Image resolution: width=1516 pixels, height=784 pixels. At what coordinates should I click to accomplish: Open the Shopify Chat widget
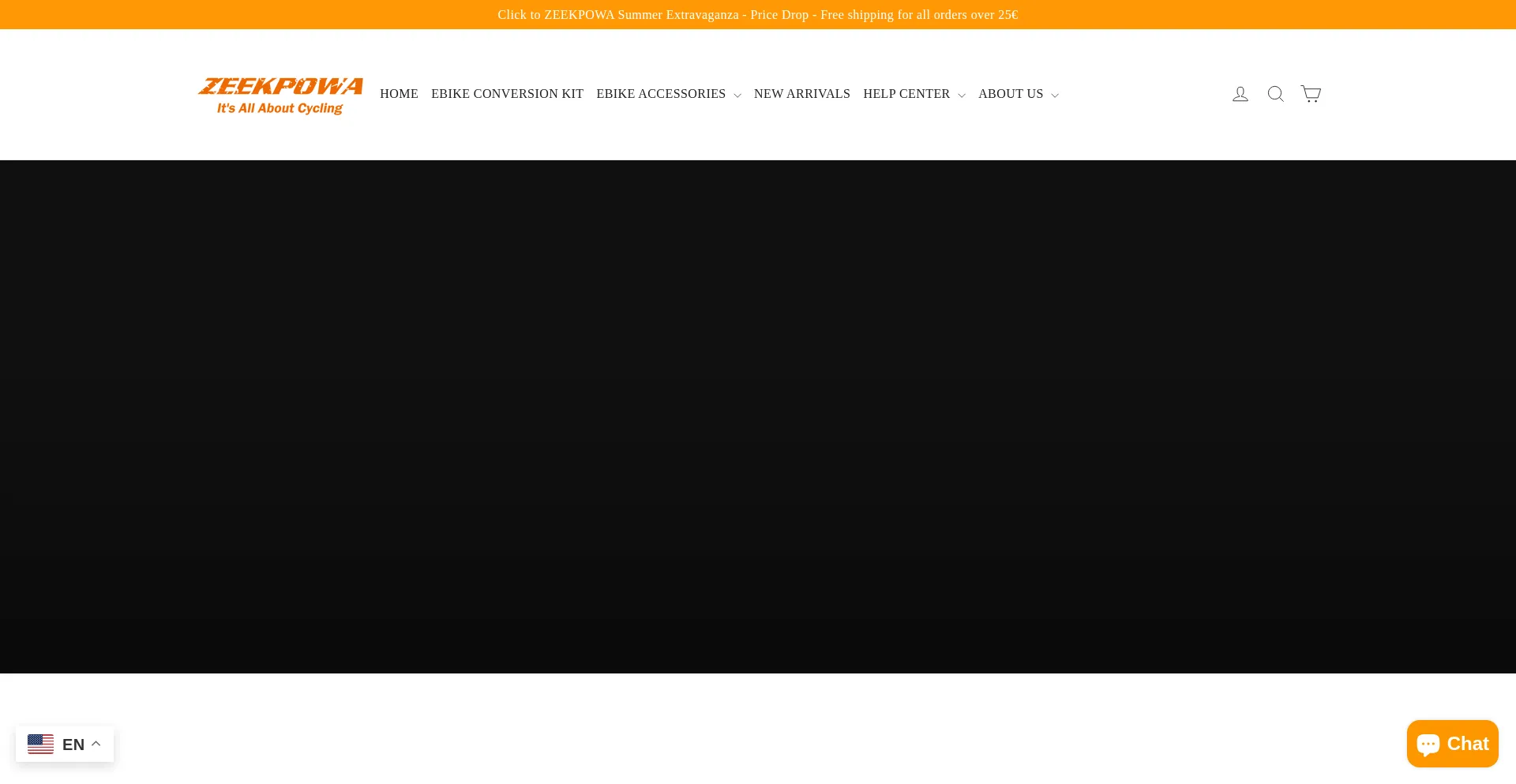1452,744
